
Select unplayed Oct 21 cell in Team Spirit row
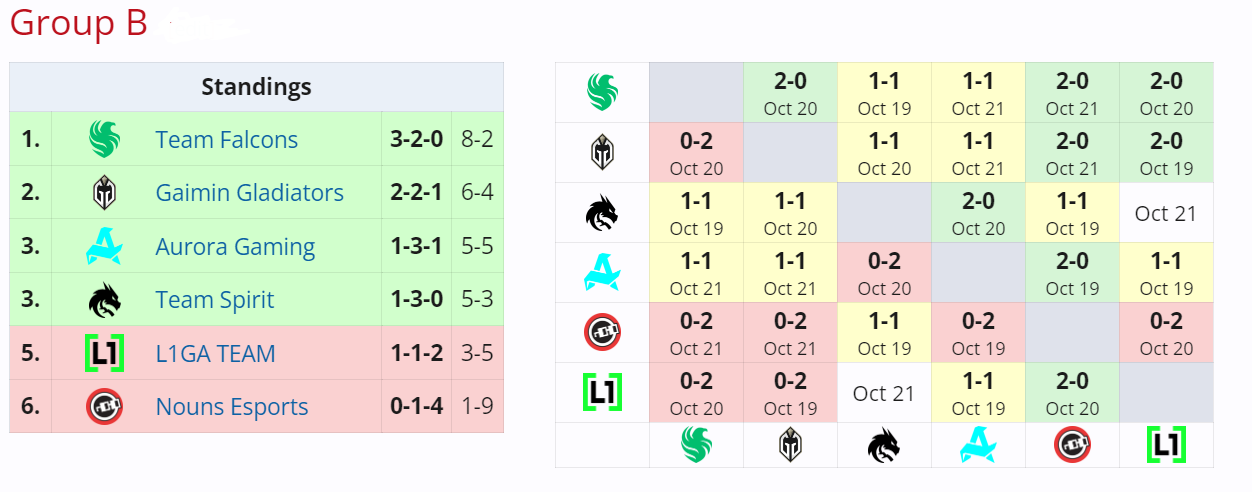[1166, 213]
